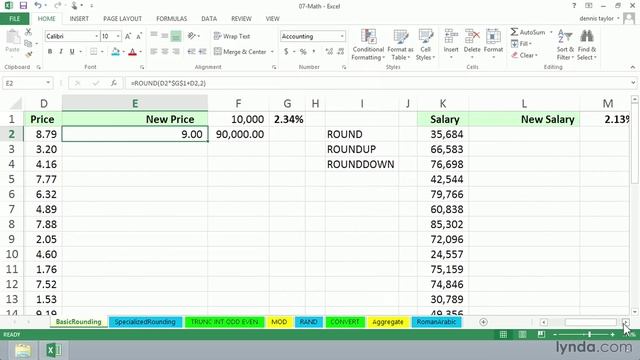
Task: Adjust the zoom slider handle
Action: tap(589, 334)
